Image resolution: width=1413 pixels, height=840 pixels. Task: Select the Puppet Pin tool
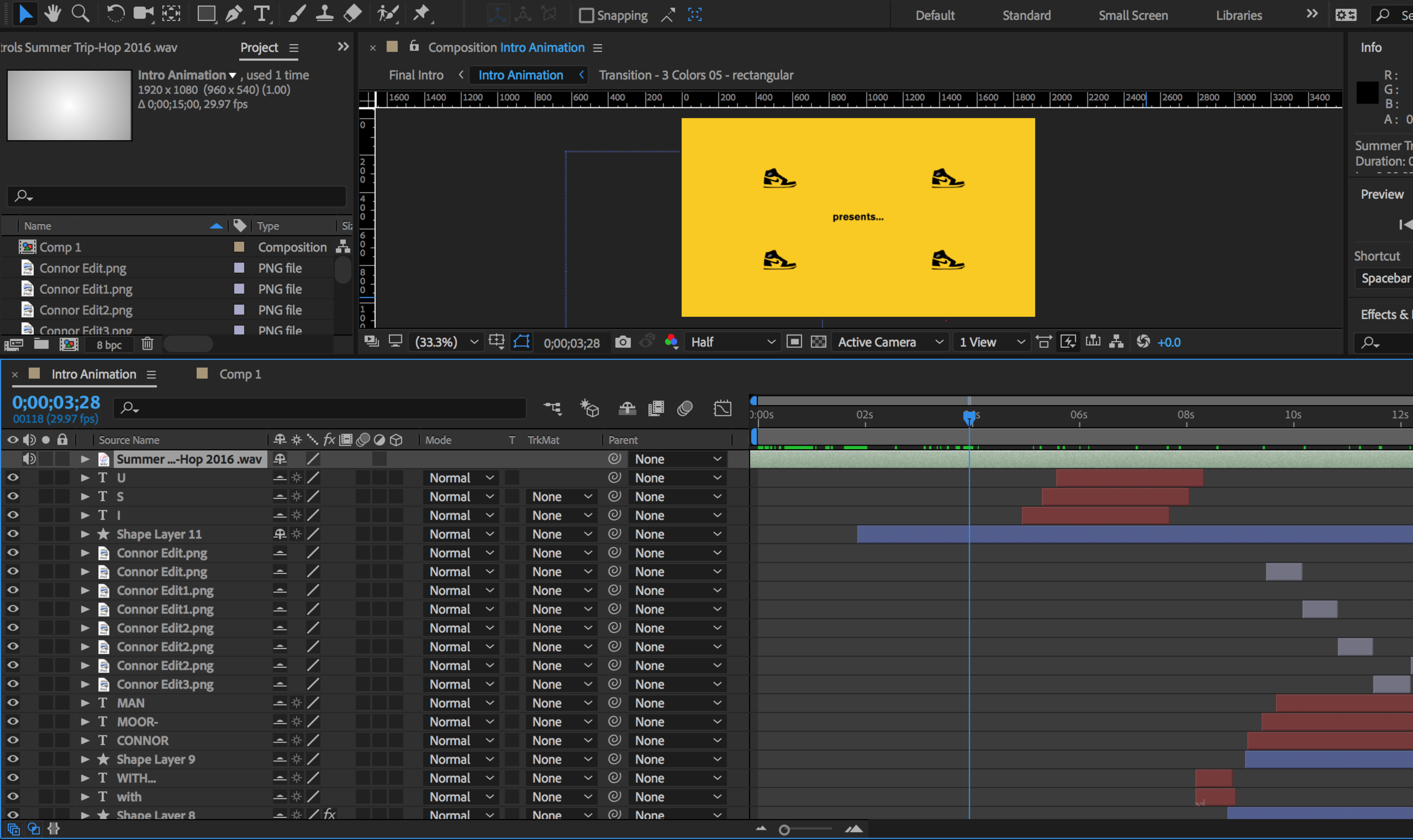(421, 14)
